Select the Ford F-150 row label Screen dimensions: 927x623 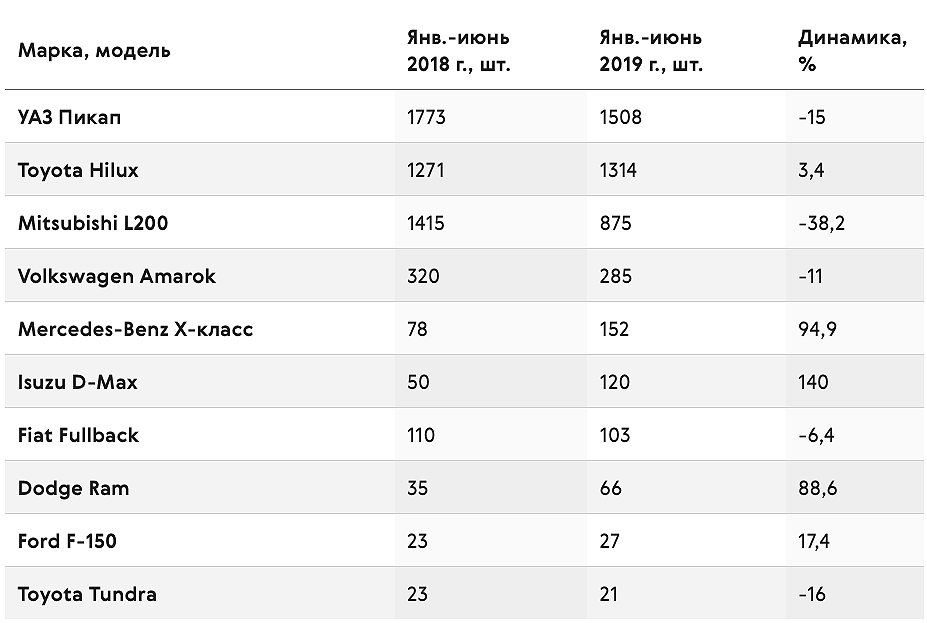pyautogui.click(x=67, y=541)
